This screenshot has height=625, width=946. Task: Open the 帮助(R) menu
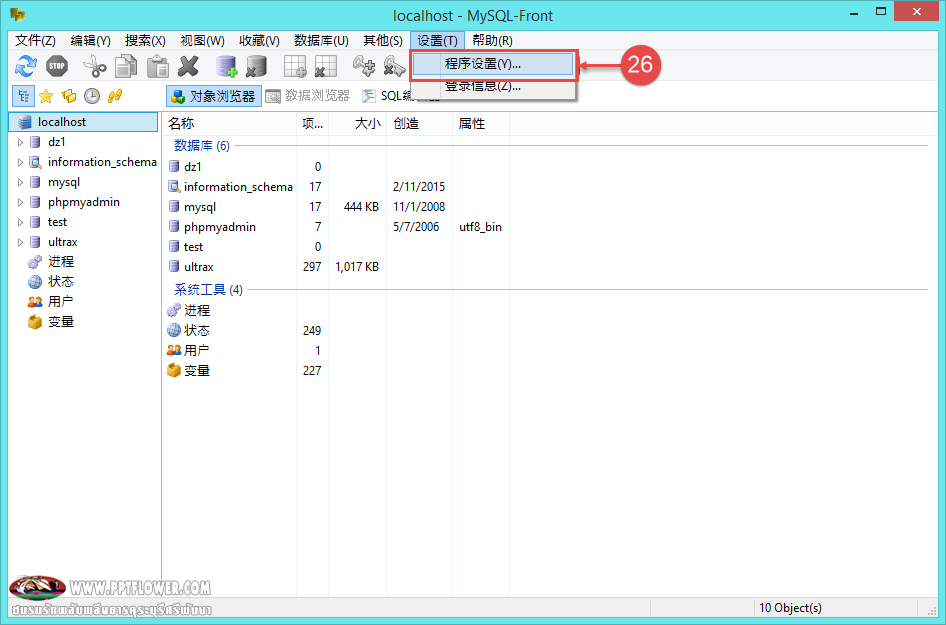pyautogui.click(x=492, y=40)
